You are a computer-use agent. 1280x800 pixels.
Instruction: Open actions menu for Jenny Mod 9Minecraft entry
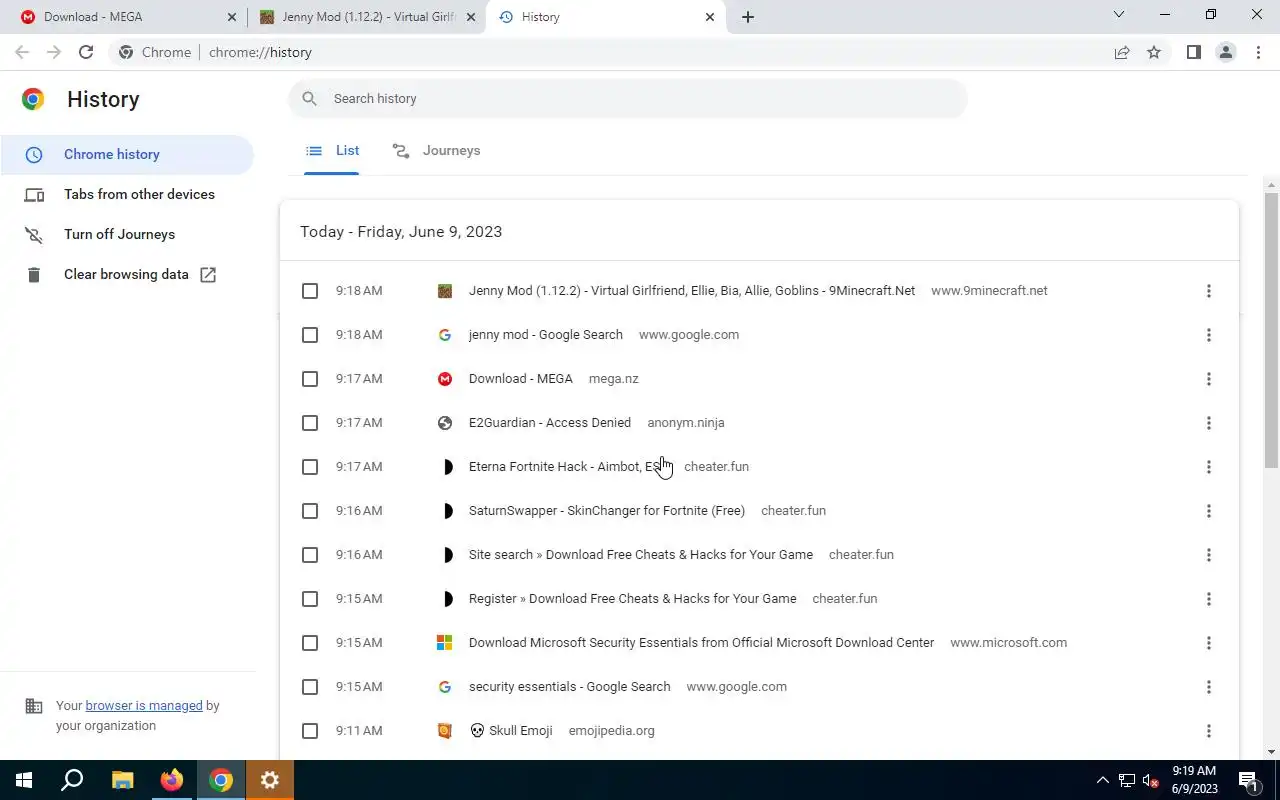coord(1209,291)
